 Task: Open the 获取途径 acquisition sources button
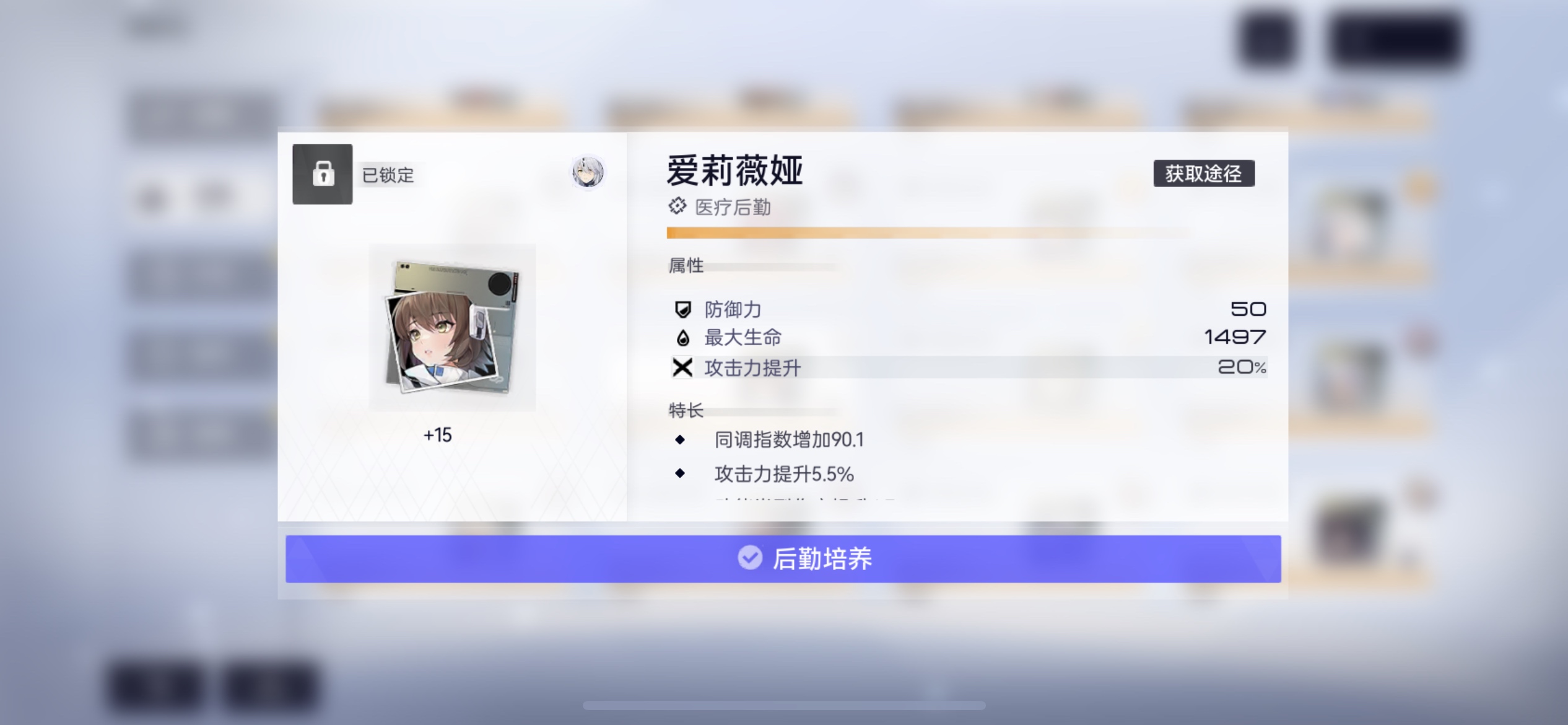click(1203, 174)
